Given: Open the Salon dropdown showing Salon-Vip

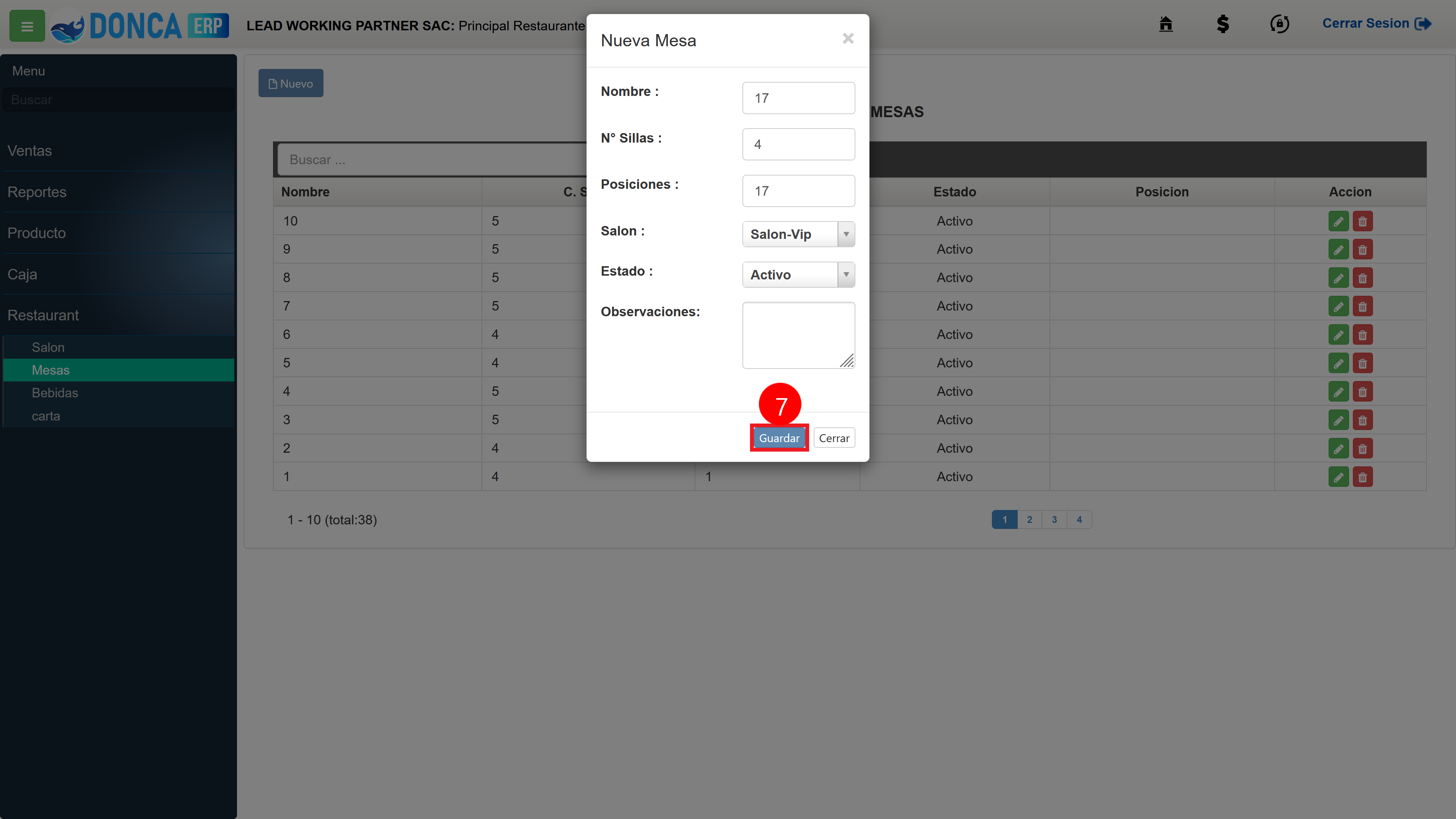Looking at the screenshot, I should [798, 234].
